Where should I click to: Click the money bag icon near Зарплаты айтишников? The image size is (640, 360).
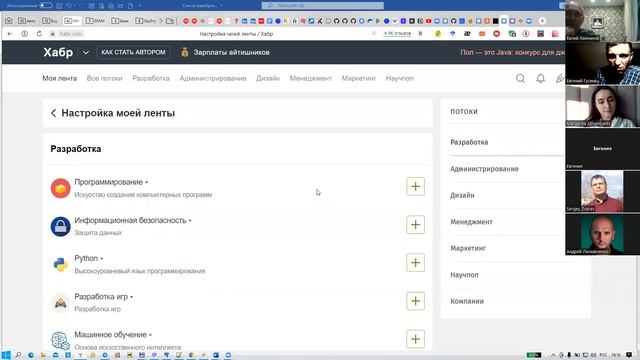tap(185, 52)
